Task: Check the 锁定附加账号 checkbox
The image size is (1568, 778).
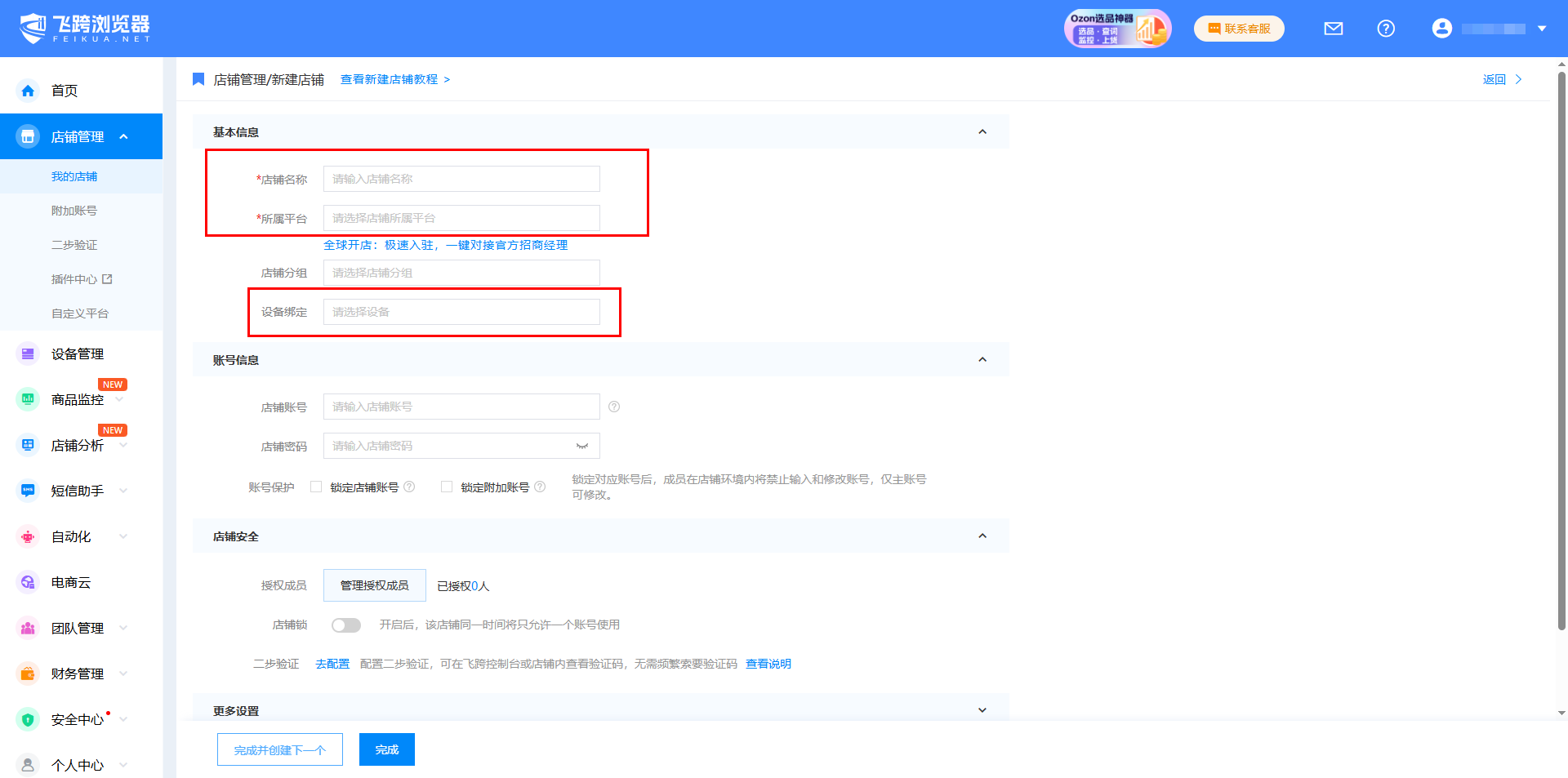Action: pos(447,487)
